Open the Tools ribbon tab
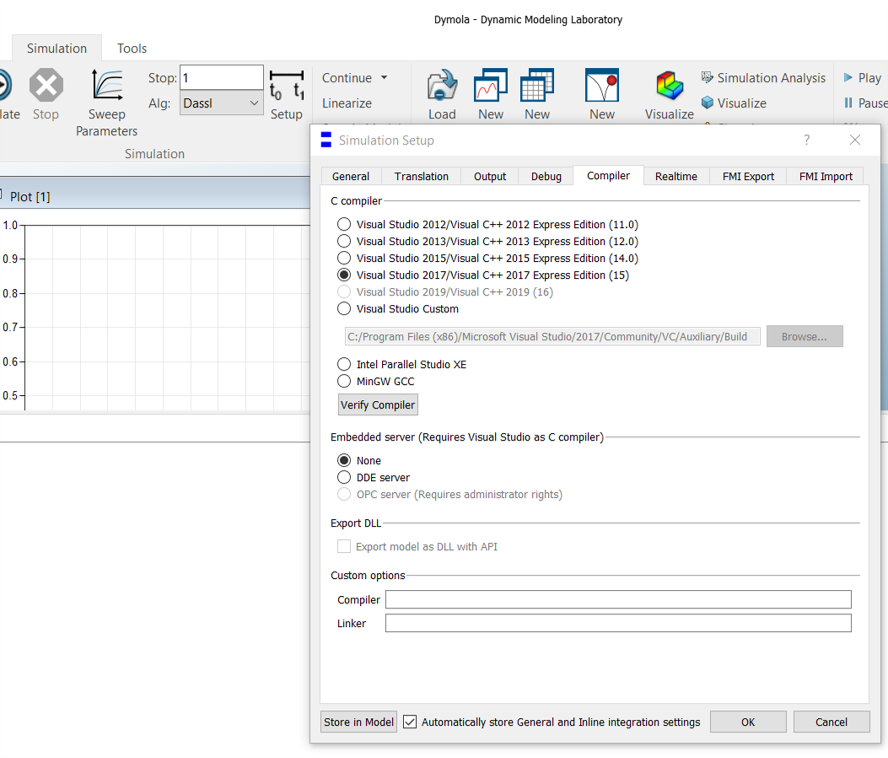888x758 pixels. pyautogui.click(x=131, y=48)
